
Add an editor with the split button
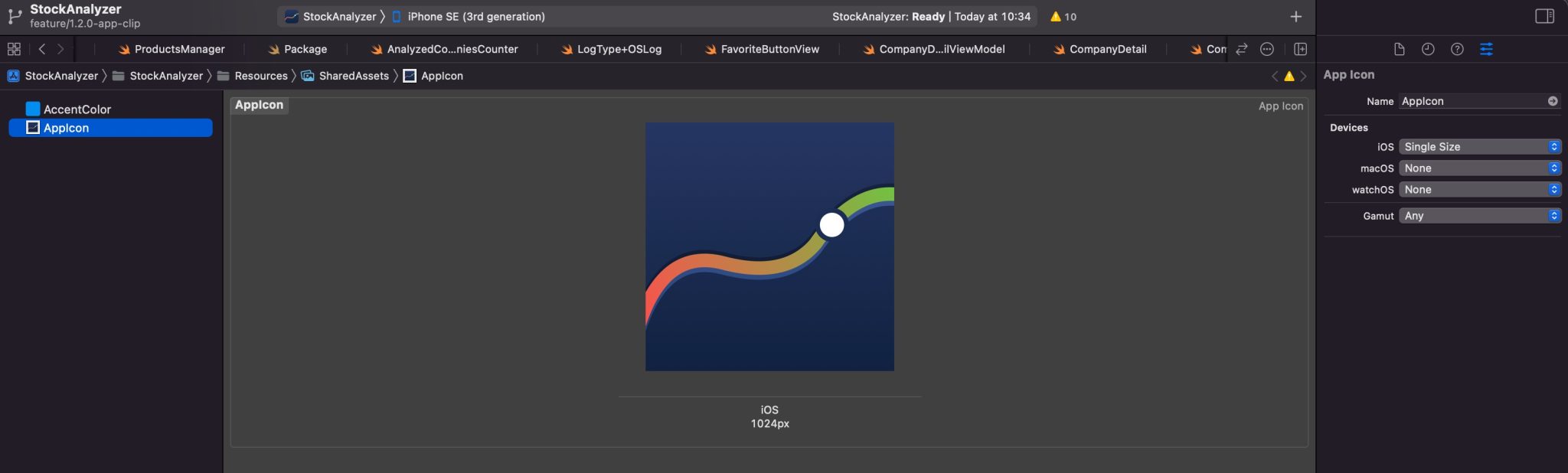click(1300, 49)
